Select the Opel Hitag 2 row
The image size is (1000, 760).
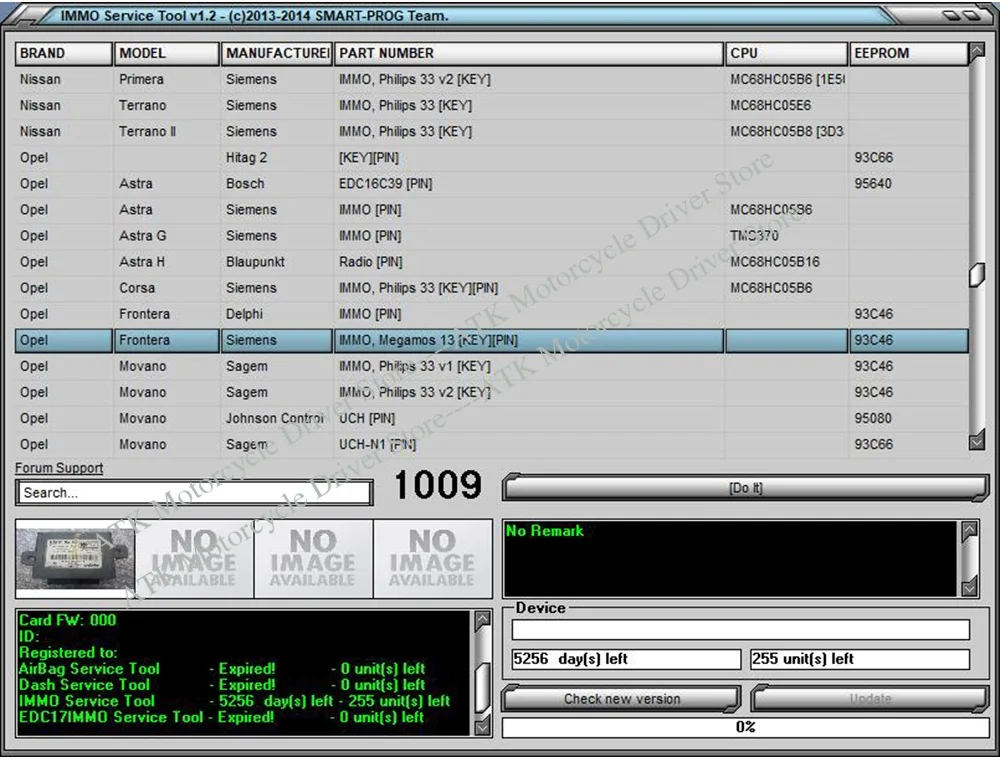[x=491, y=157]
